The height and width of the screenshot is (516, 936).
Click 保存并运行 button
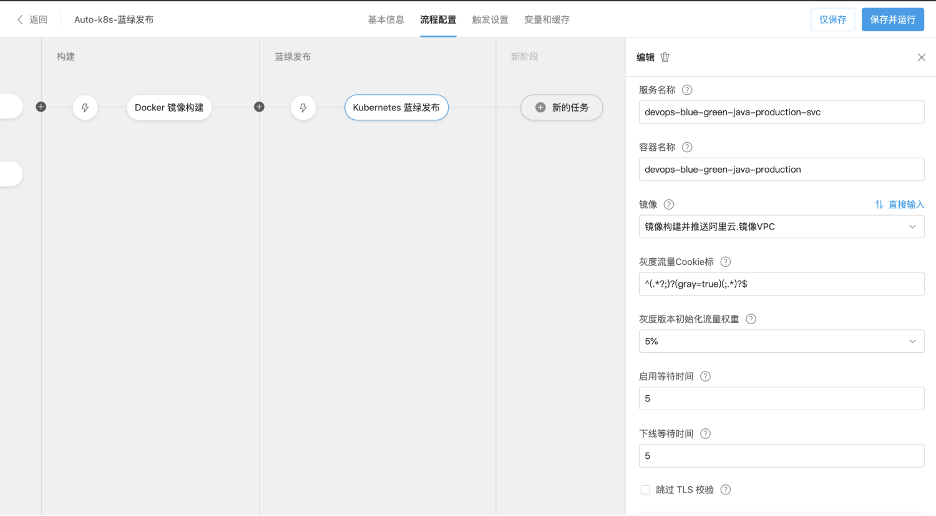click(892, 20)
